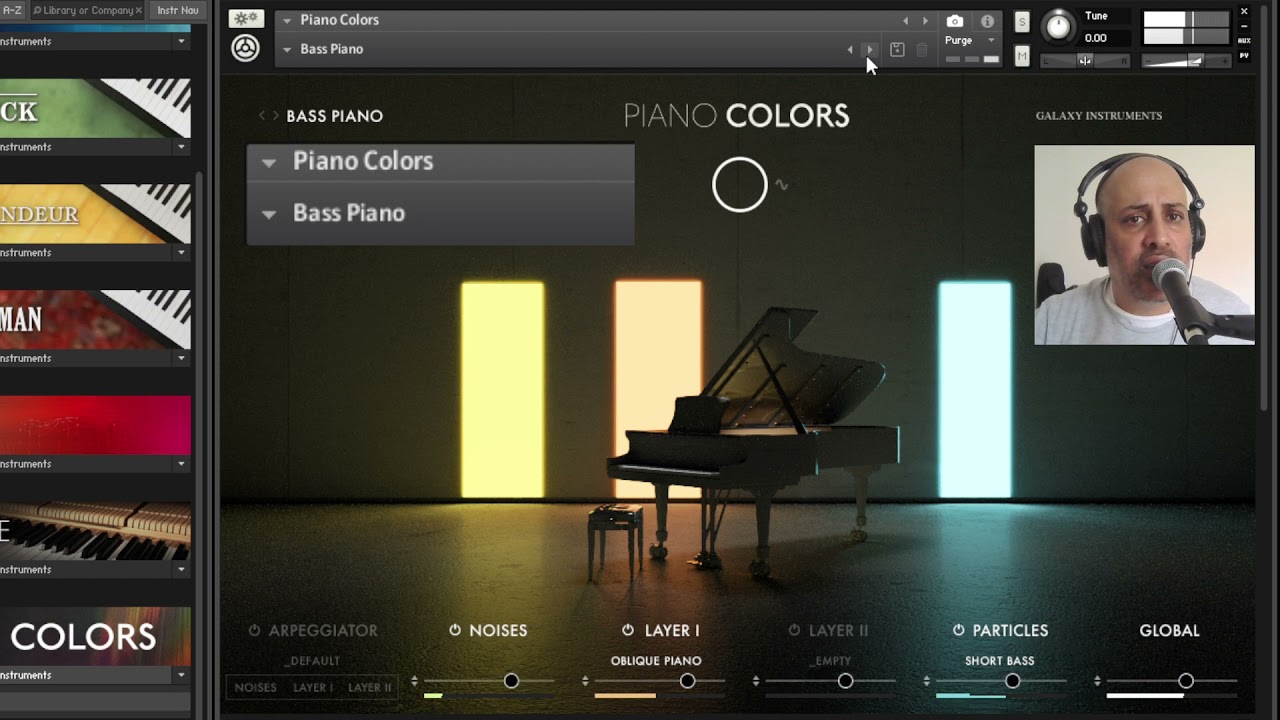Select the _DEFAULT arpeggiator preset name
Screen dimensions: 1280x720
313,661
